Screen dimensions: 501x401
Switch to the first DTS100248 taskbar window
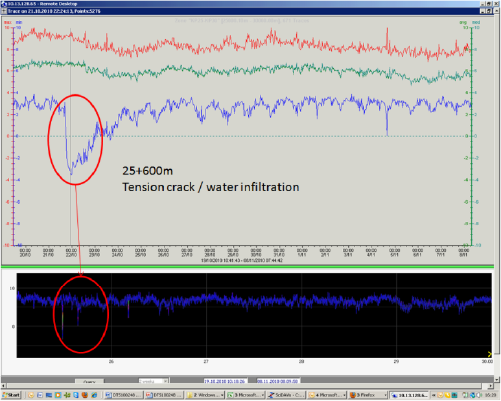124,395
